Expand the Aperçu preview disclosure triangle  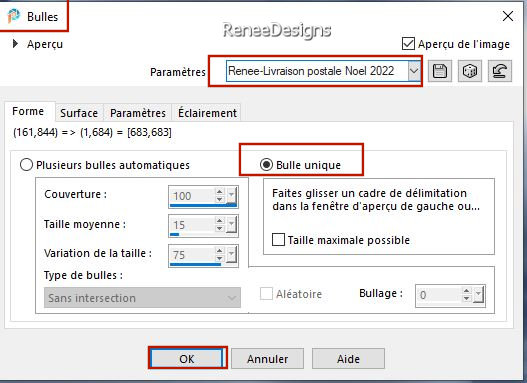click(15, 44)
